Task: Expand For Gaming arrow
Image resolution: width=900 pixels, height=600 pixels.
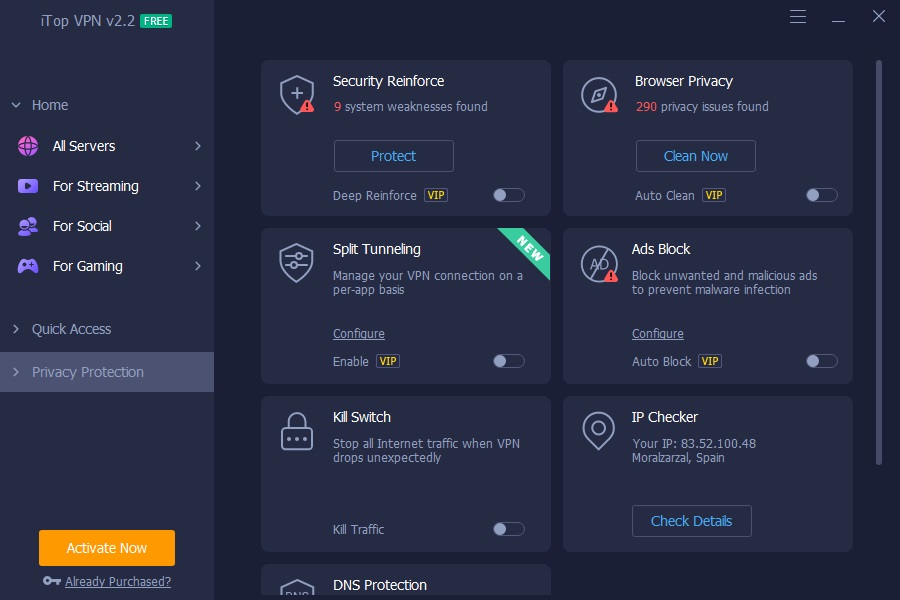Action: click(197, 266)
